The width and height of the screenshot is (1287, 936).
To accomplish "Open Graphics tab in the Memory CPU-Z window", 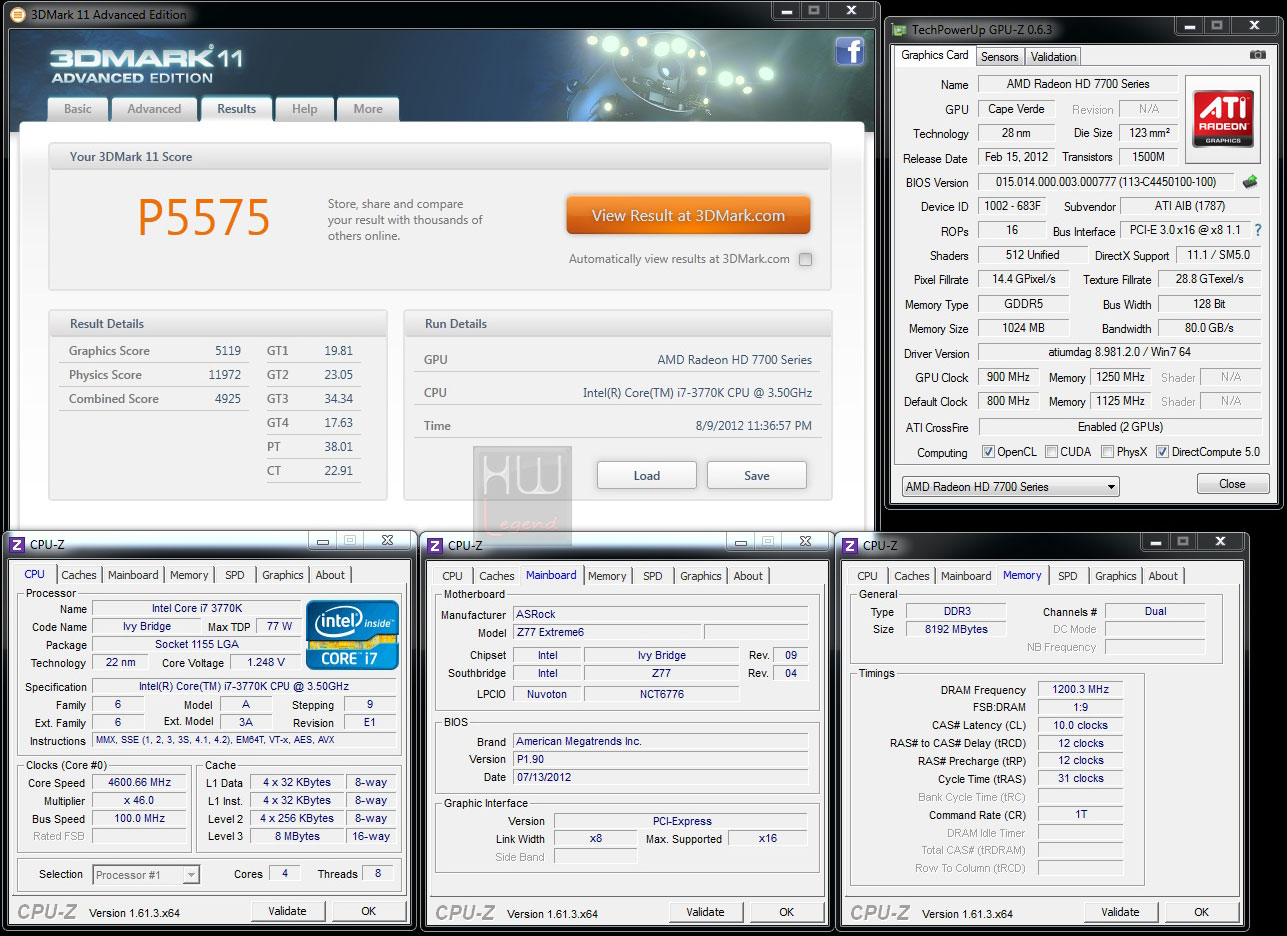I will (x=1116, y=576).
